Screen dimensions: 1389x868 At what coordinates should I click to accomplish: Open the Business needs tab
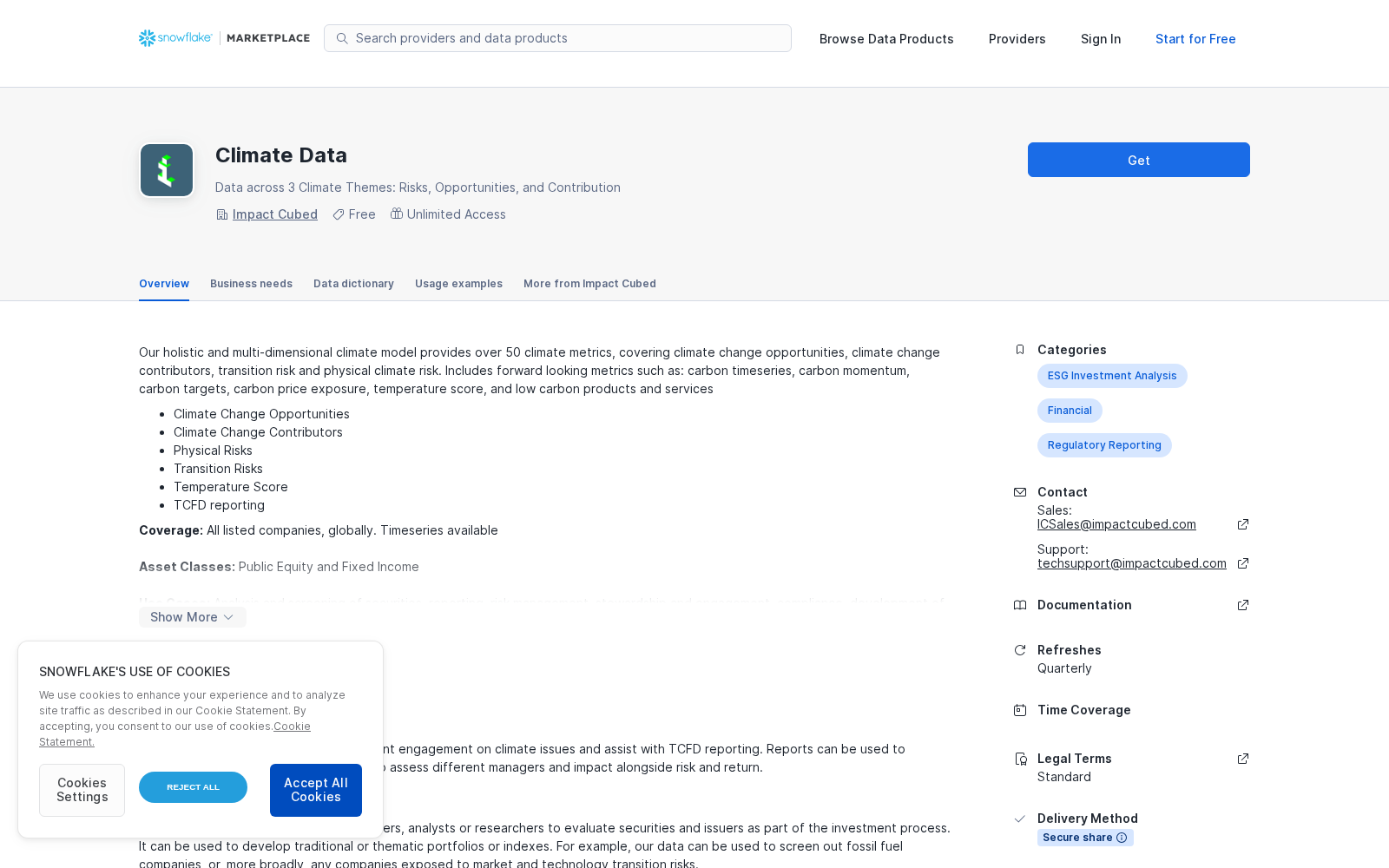click(251, 284)
